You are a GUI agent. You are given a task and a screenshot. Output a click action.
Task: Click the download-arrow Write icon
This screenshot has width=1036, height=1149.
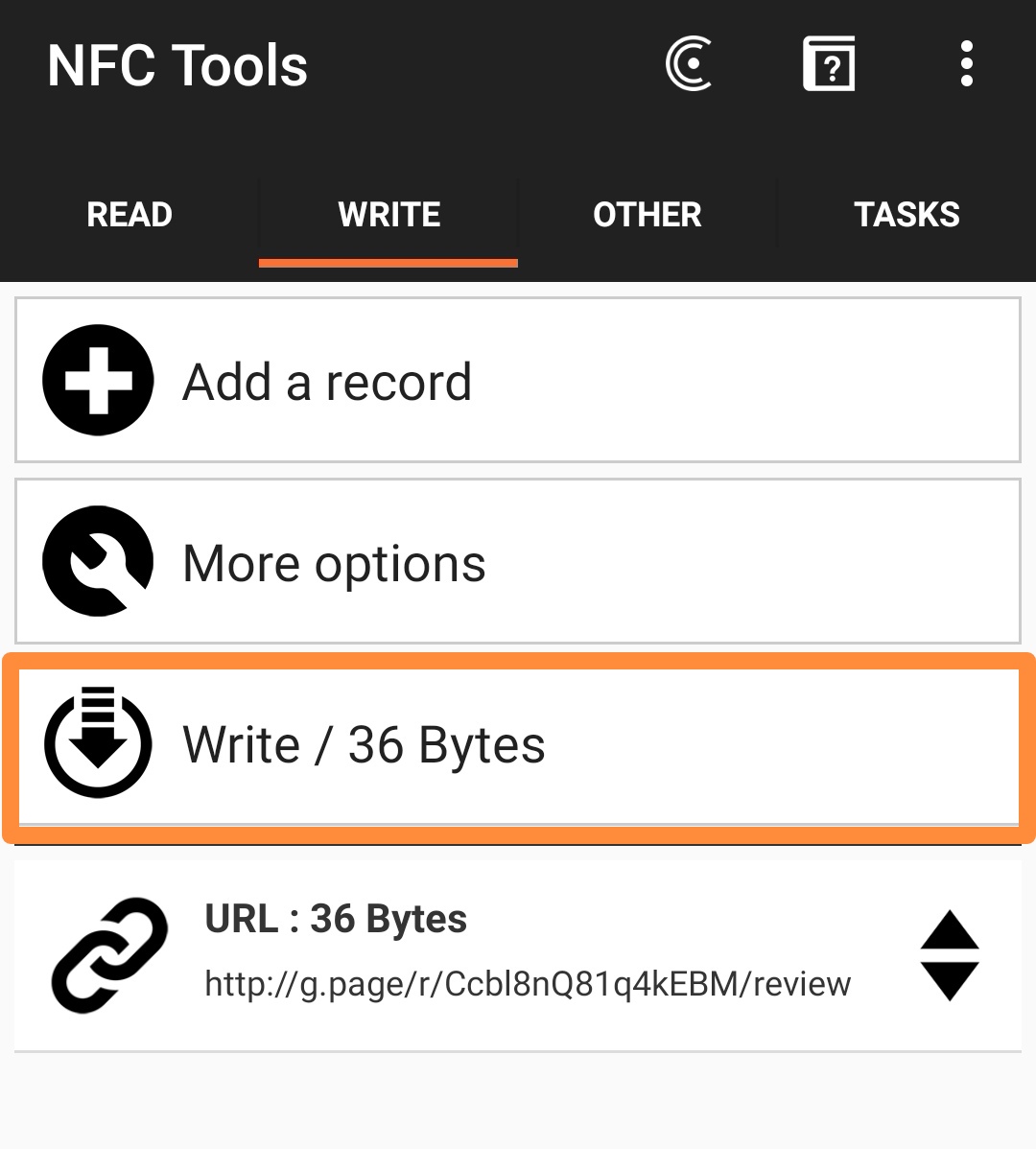(98, 741)
